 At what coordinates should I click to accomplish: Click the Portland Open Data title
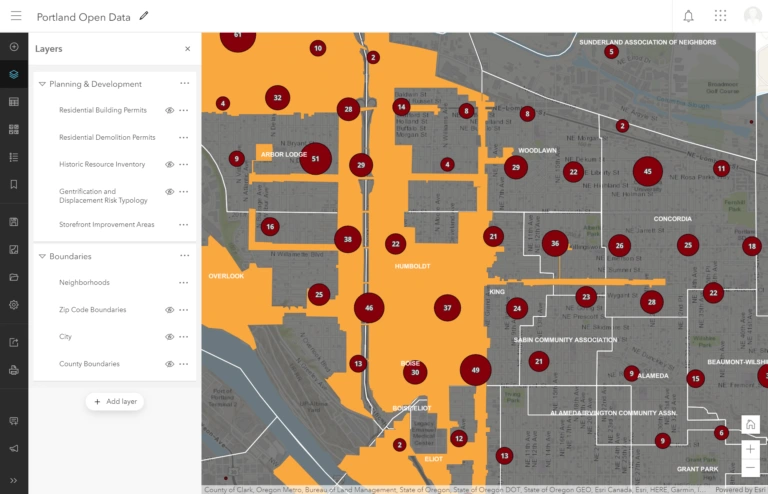(x=84, y=17)
